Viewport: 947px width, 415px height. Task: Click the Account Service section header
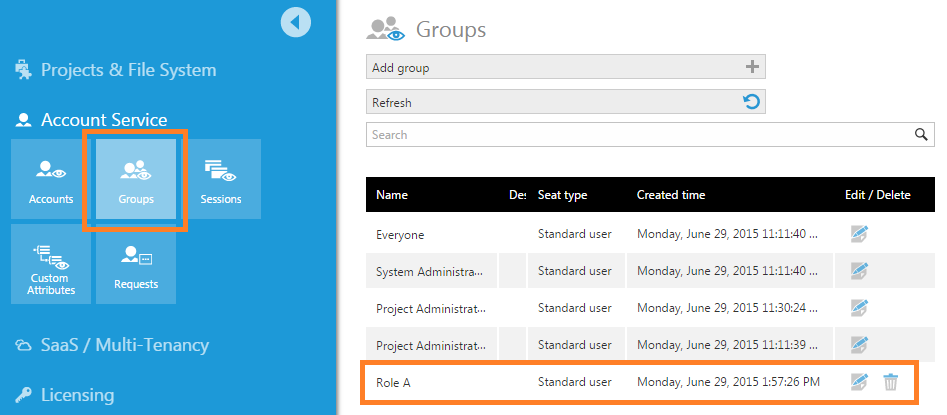[x=91, y=120]
